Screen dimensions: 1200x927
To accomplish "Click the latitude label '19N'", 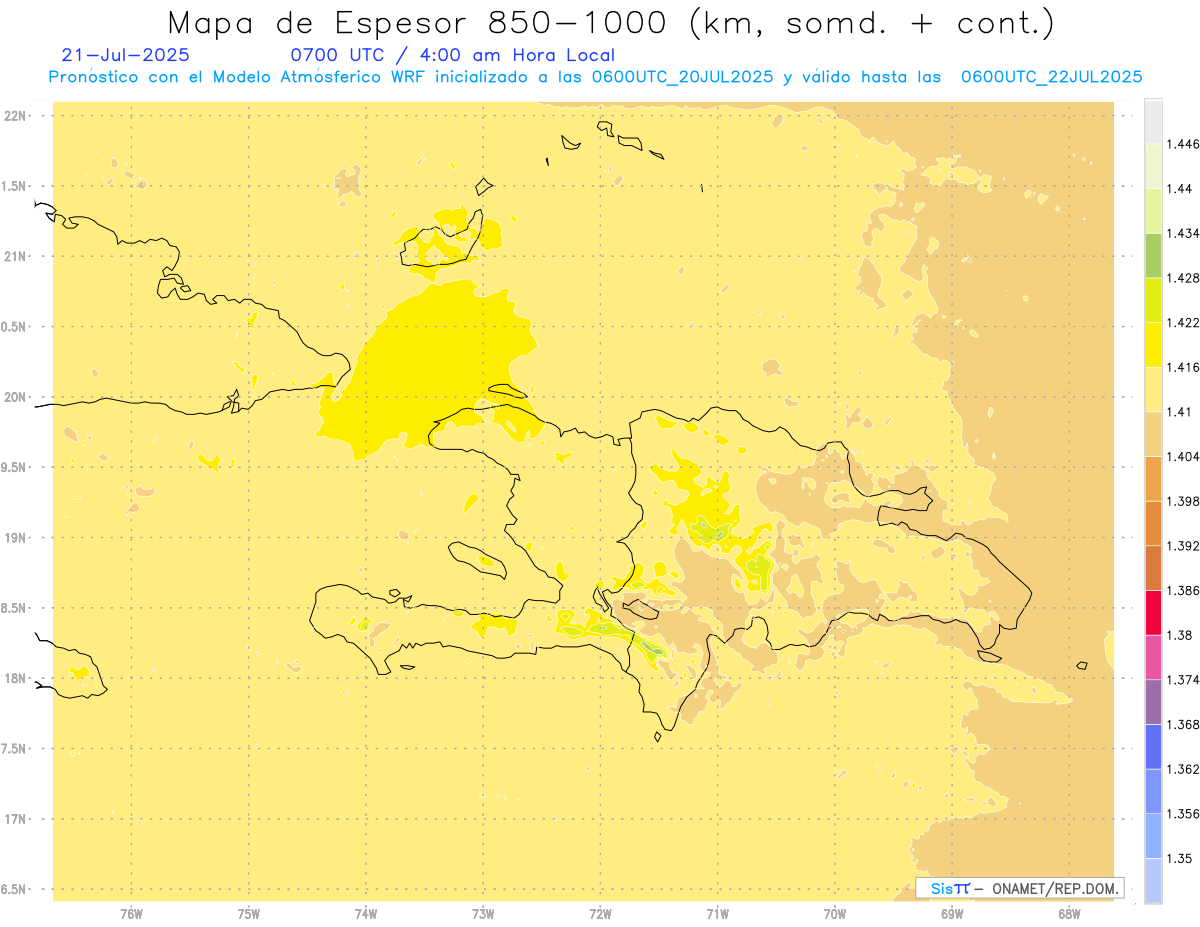I will pyautogui.click(x=14, y=538).
